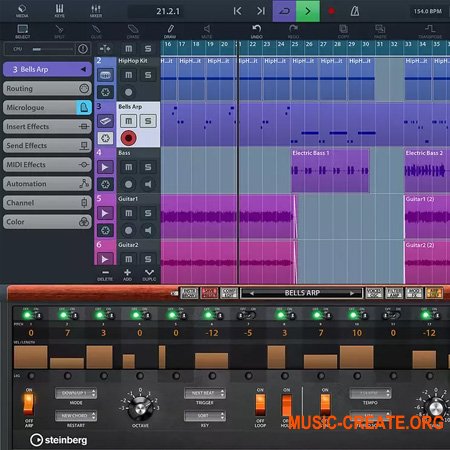Viewport: 450px width, 450px height.
Task: Load the previous Micrologue preset
Action: (x=252, y=293)
